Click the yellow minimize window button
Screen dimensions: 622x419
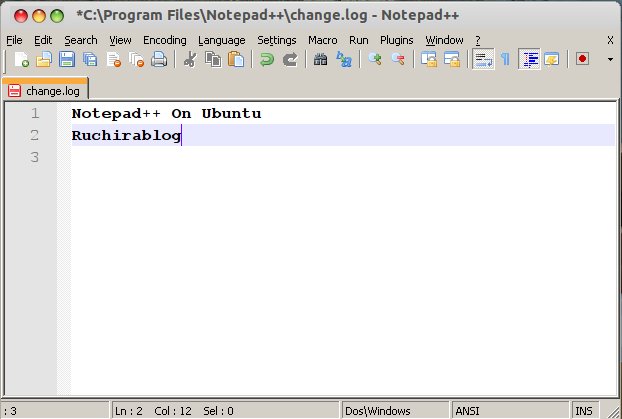39,16
